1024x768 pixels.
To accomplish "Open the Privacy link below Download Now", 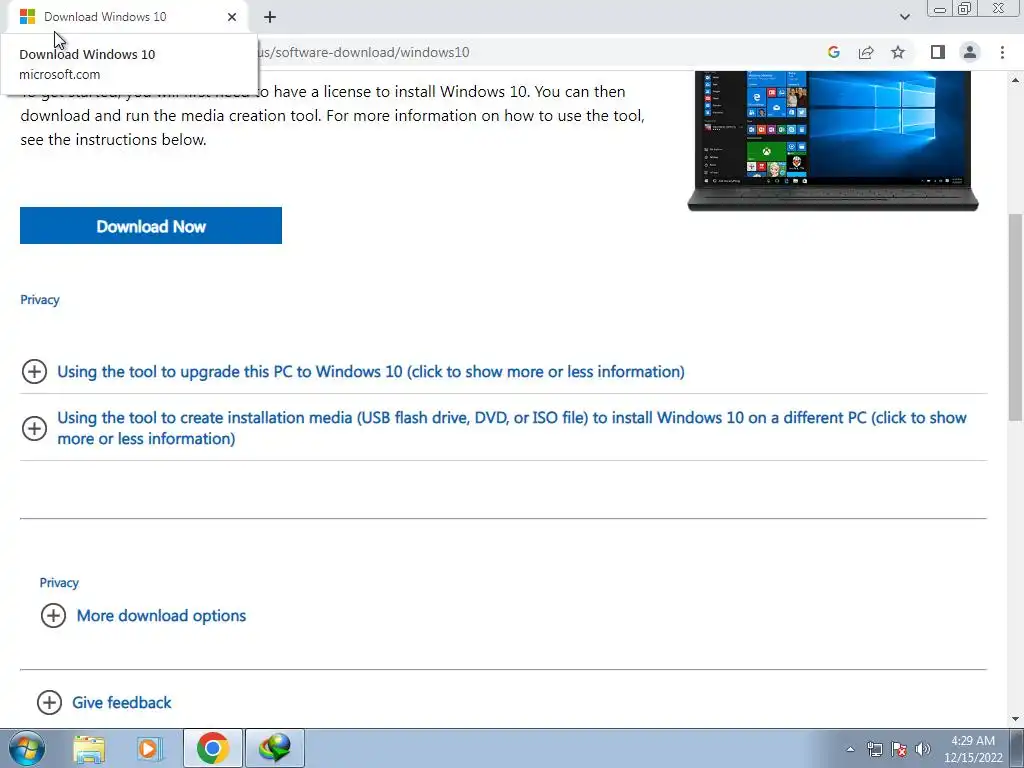I will pos(40,300).
